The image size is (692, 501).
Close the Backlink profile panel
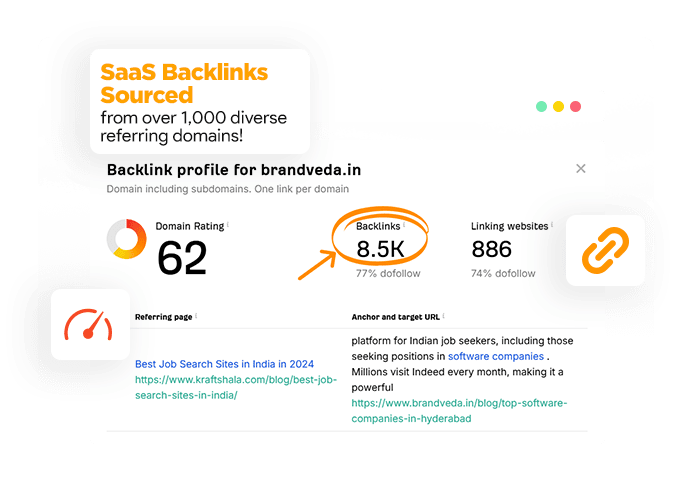tap(581, 169)
